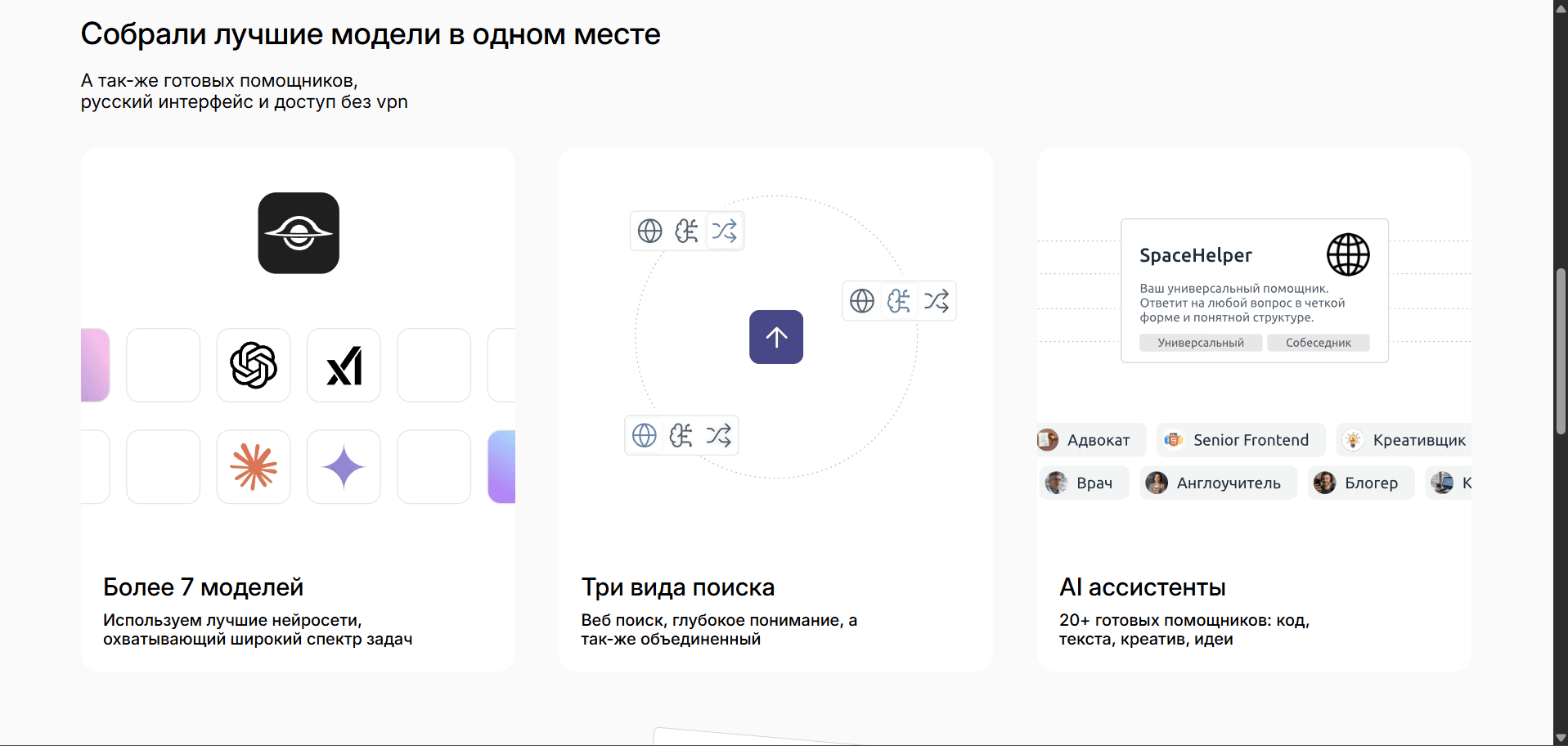
Task: Select the xAI Grok model logo
Action: tap(344, 366)
